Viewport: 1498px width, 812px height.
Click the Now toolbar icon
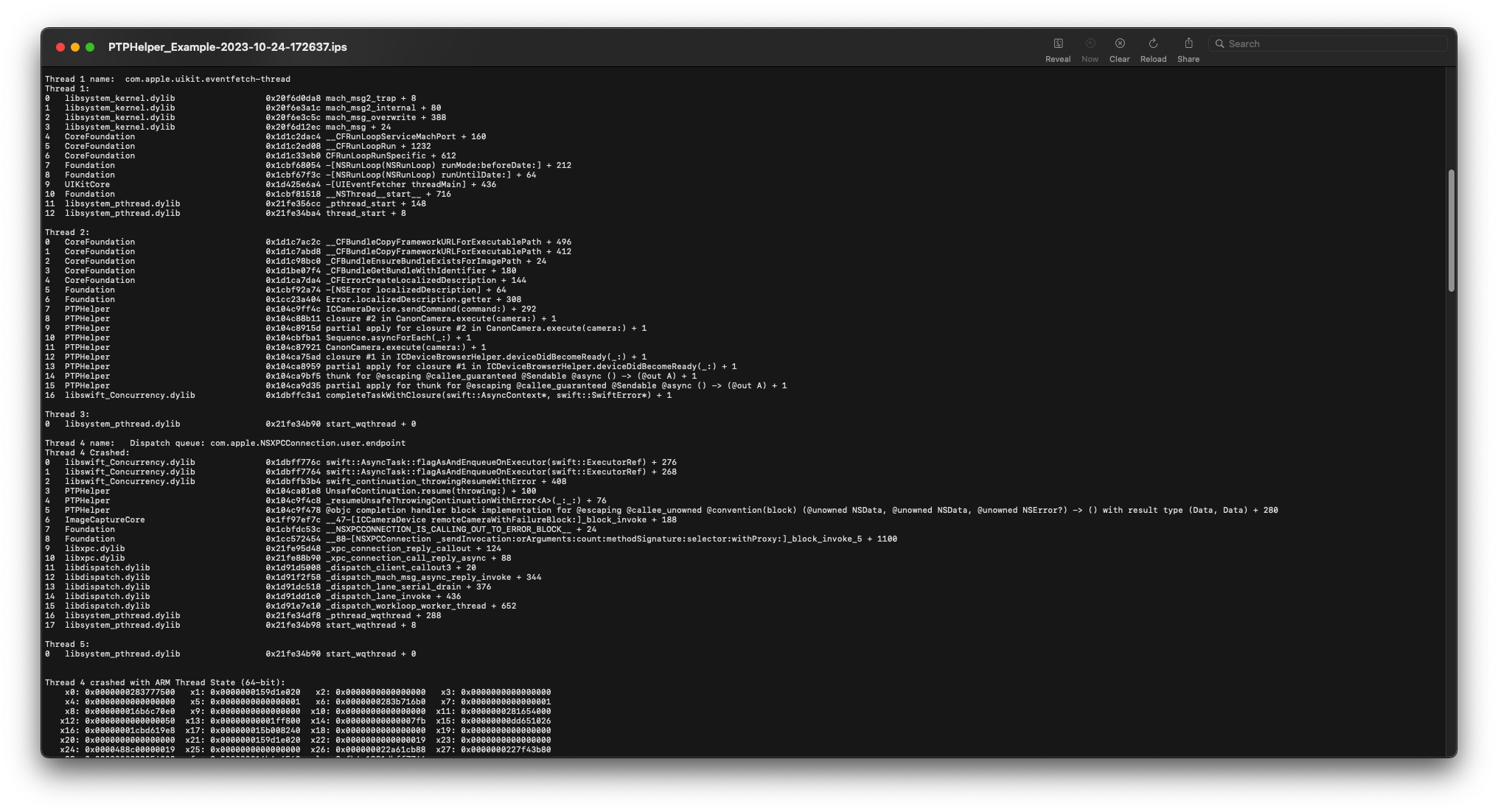click(1090, 43)
